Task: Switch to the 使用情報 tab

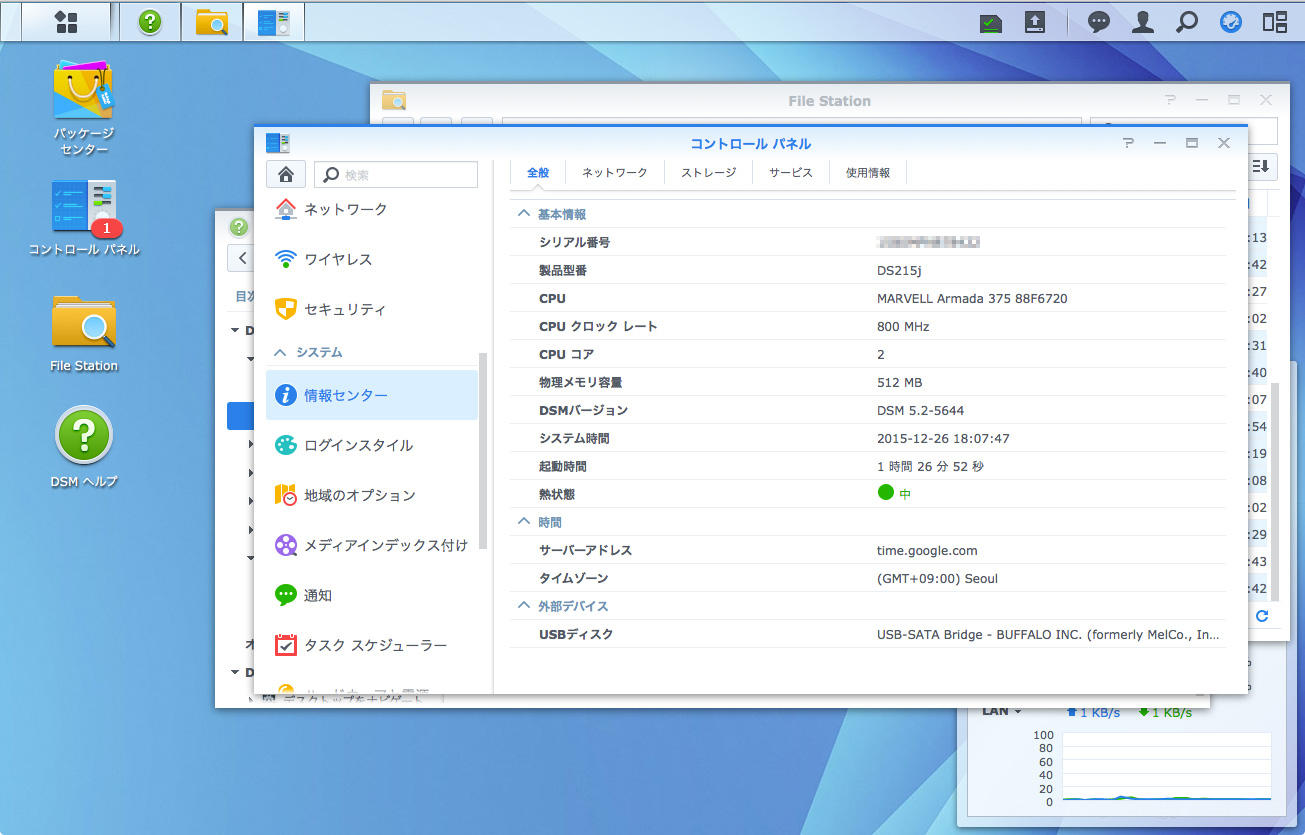Action: [868, 172]
